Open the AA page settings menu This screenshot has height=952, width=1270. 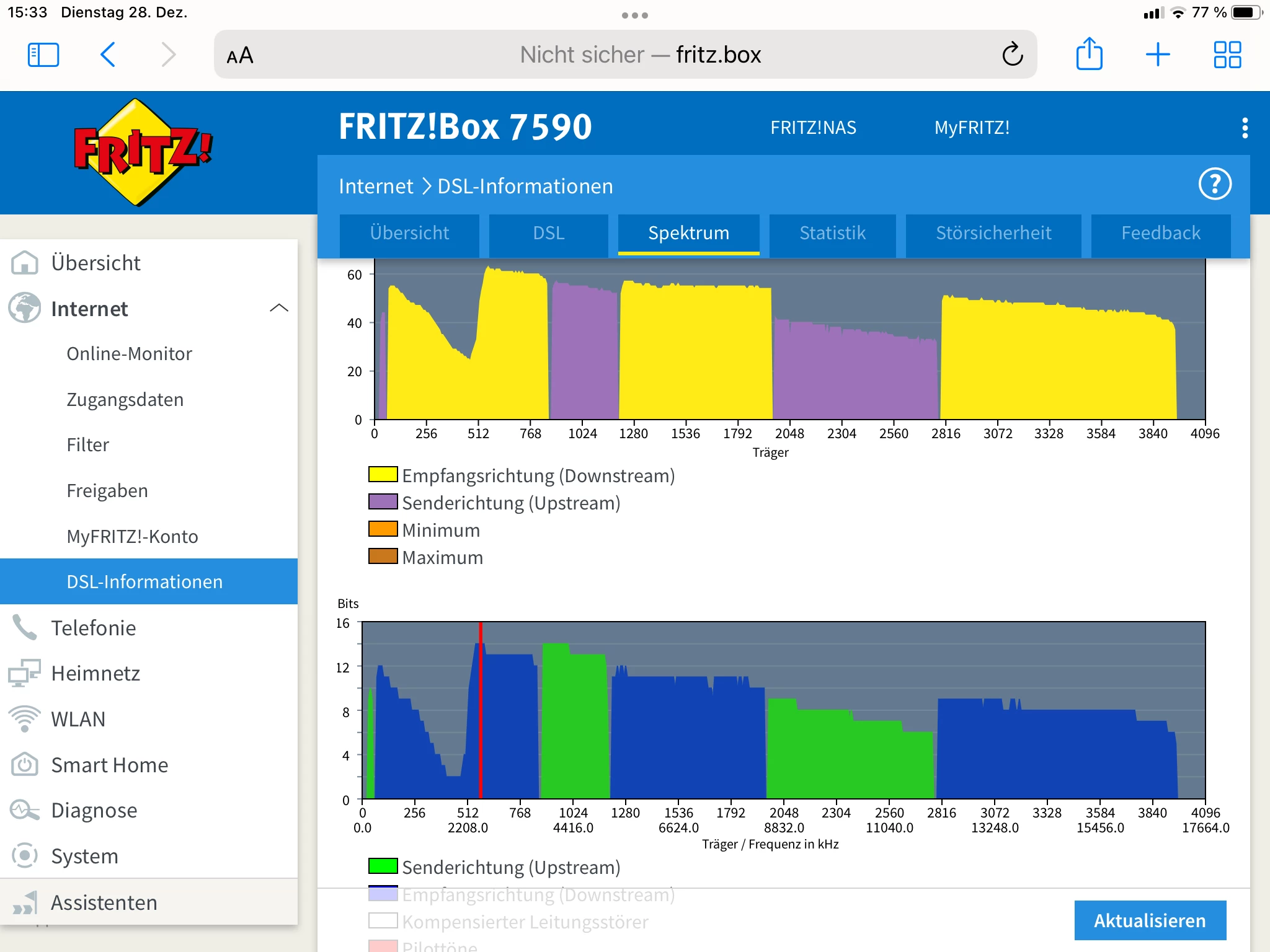240,56
